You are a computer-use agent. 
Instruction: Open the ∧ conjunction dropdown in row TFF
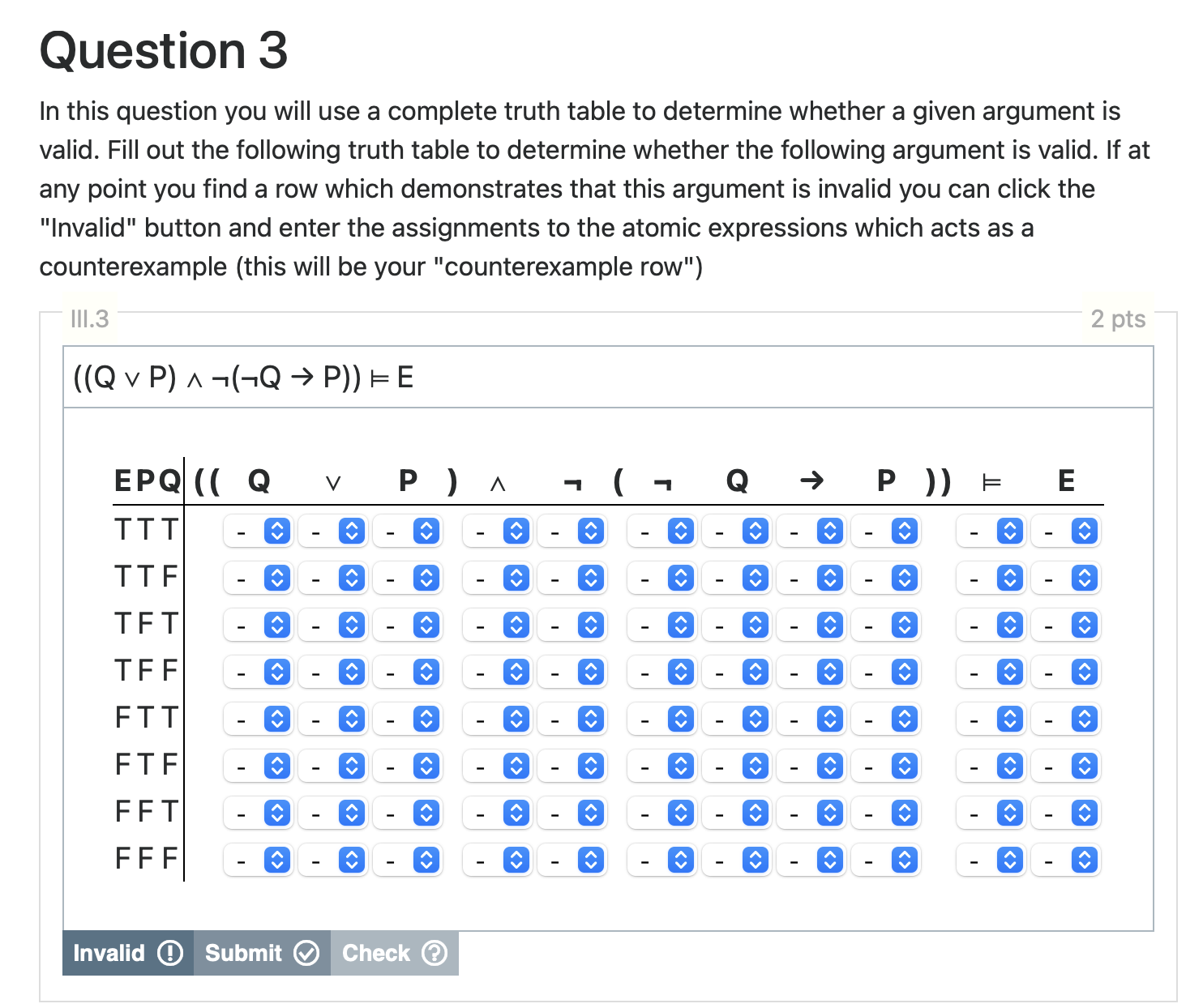[x=497, y=672]
